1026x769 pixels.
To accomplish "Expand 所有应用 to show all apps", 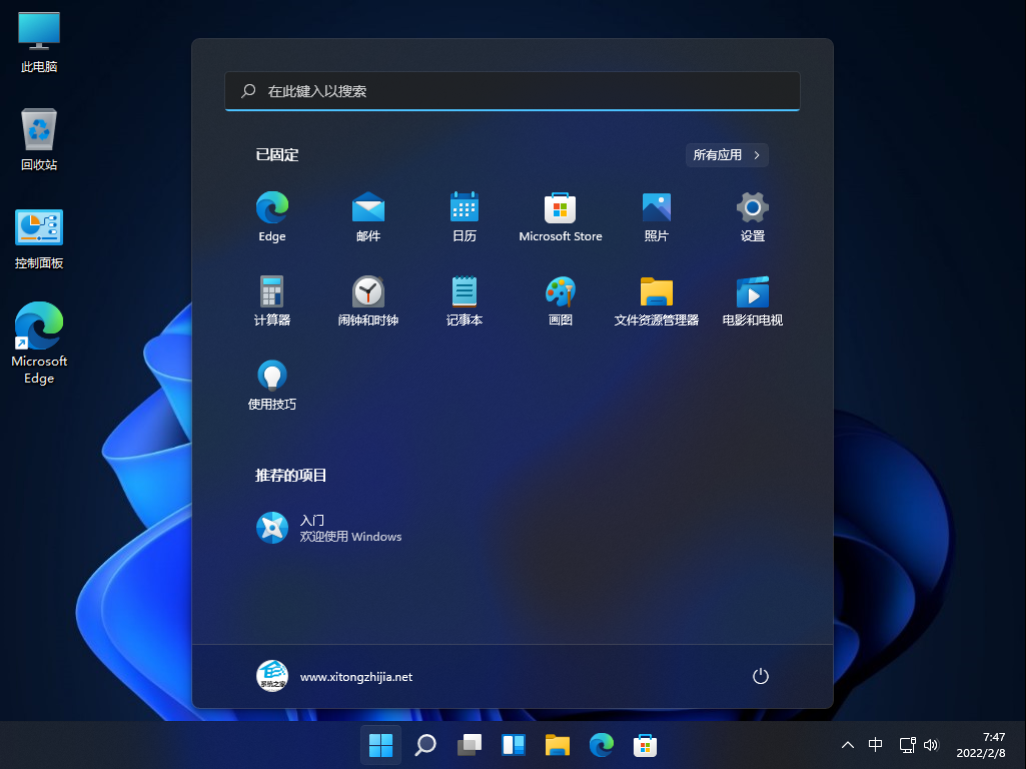I will coord(727,155).
